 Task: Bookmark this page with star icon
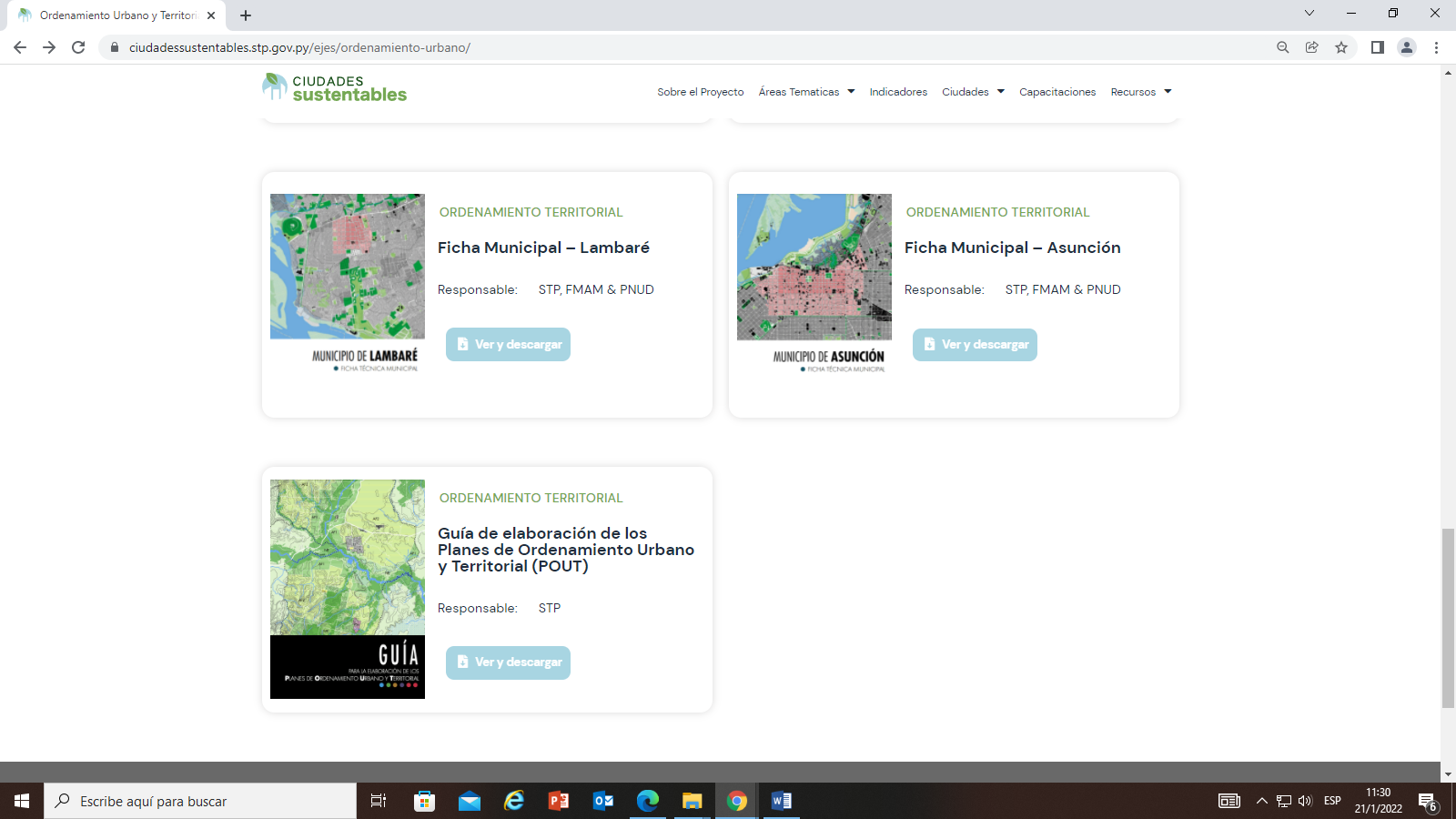pos(1341,47)
